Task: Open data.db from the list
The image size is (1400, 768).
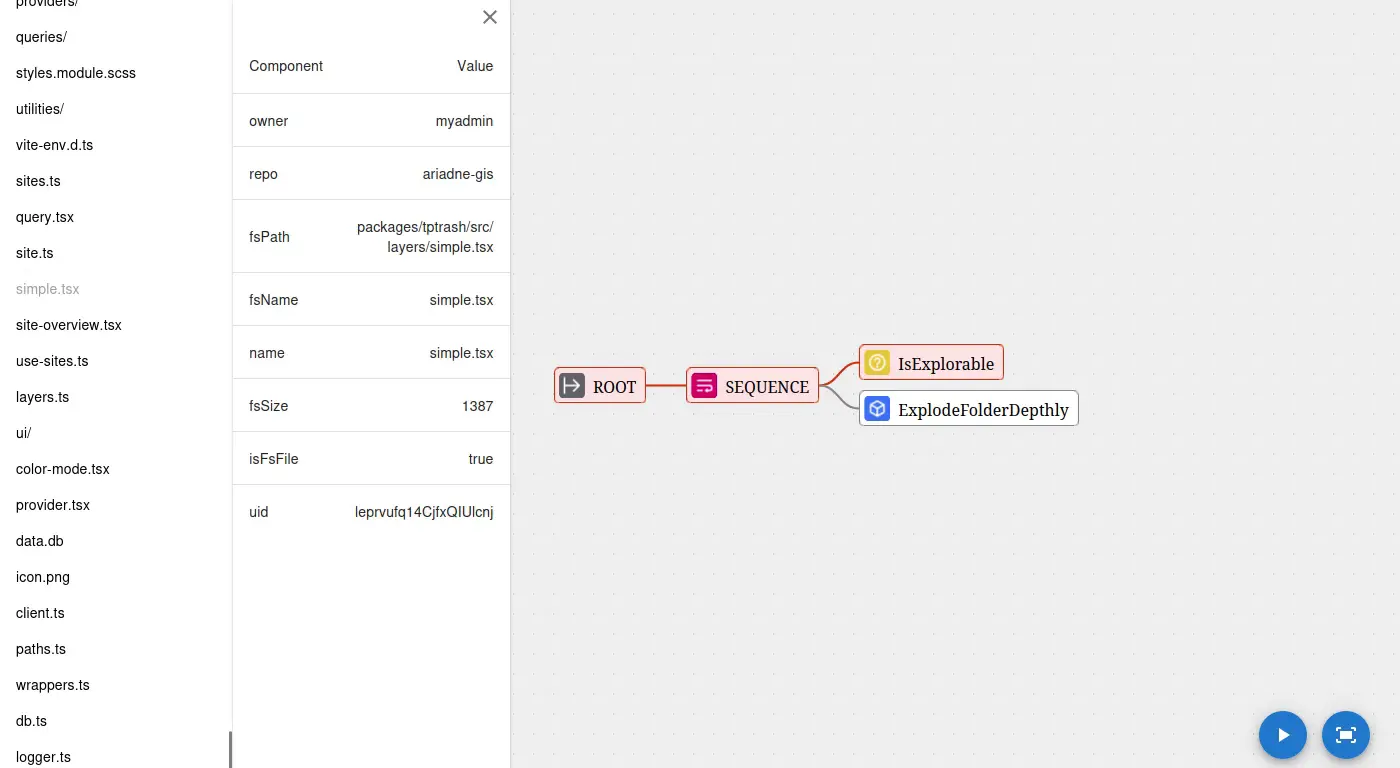Action: [40, 541]
